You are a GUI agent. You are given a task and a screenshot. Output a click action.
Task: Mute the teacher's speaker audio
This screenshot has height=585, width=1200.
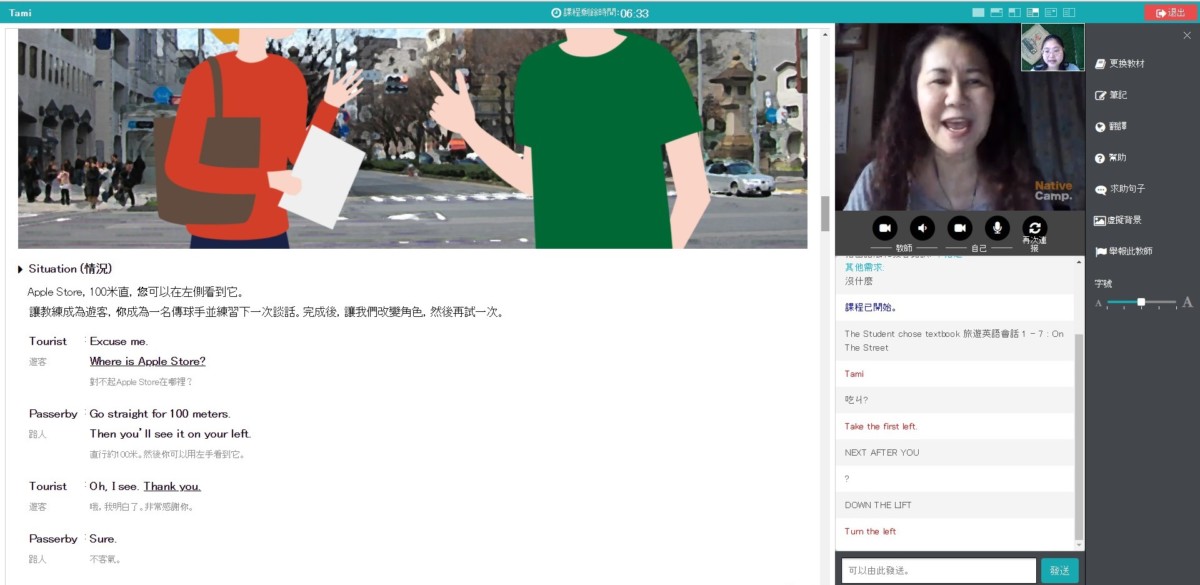922,228
